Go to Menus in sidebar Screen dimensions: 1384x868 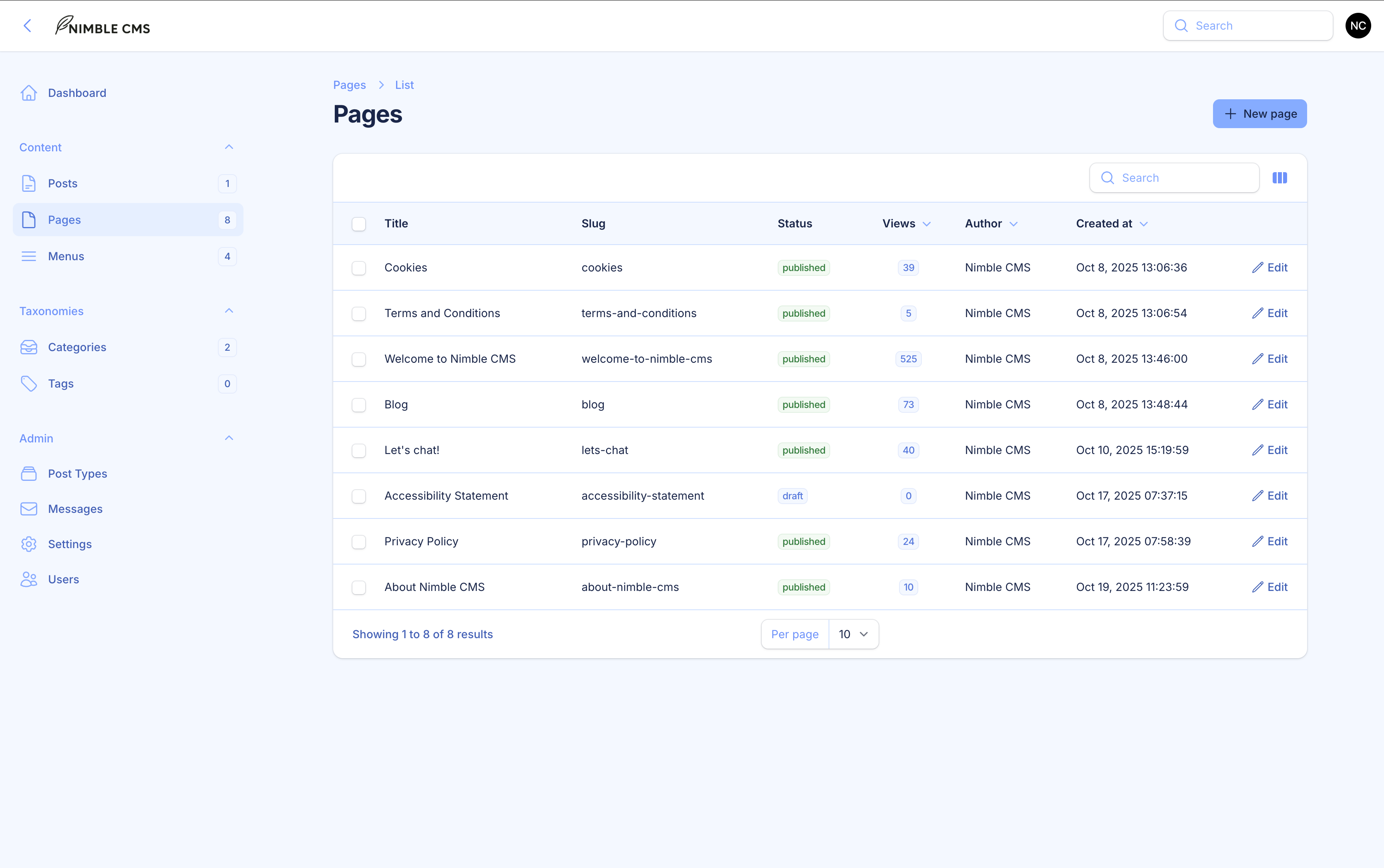pos(66,257)
